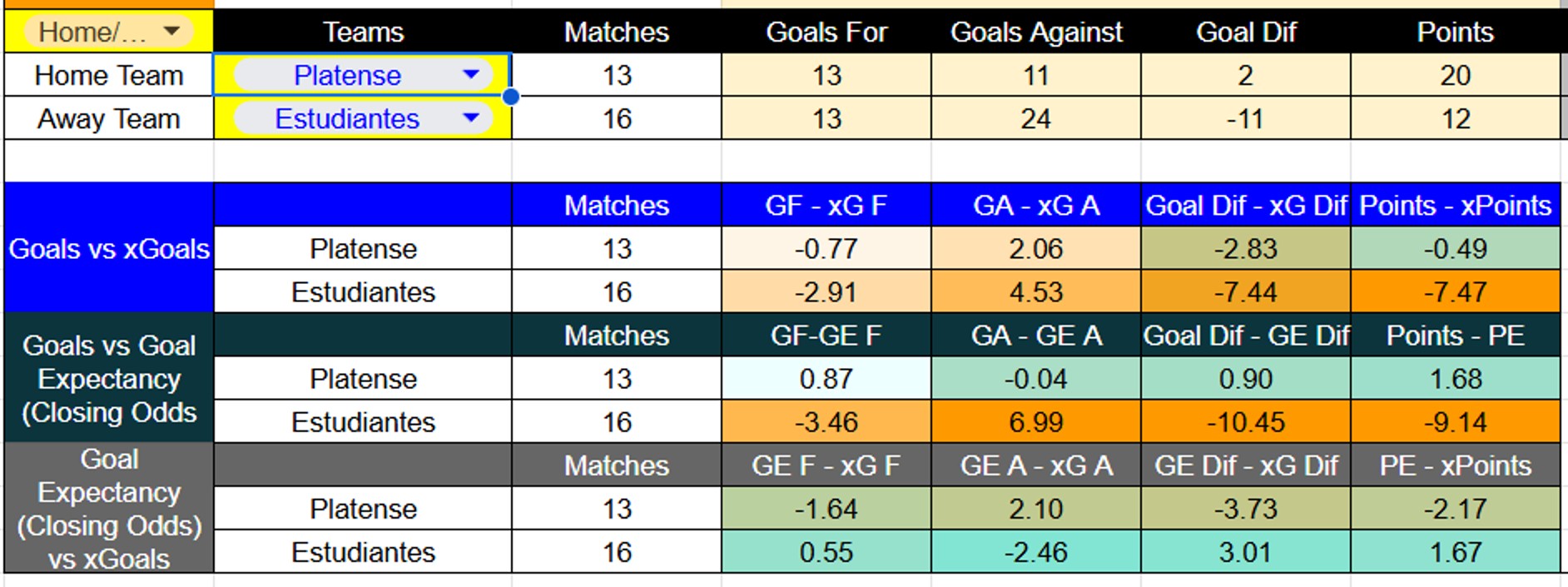Select the 6.99 GA - GE A cell
The height and width of the screenshot is (587, 1568).
click(1035, 422)
